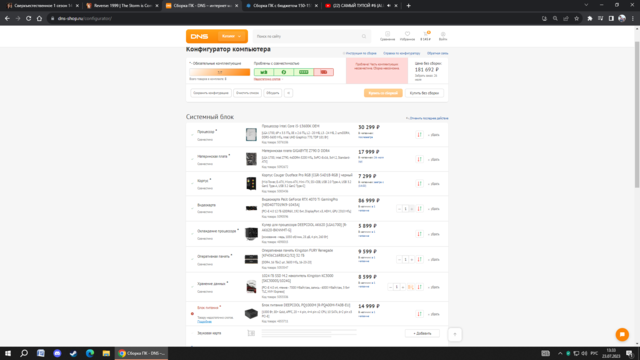Open the Каталог dropdown menu
Image resolution: width=640 pixels, height=360 pixels.
pyautogui.click(x=231, y=36)
